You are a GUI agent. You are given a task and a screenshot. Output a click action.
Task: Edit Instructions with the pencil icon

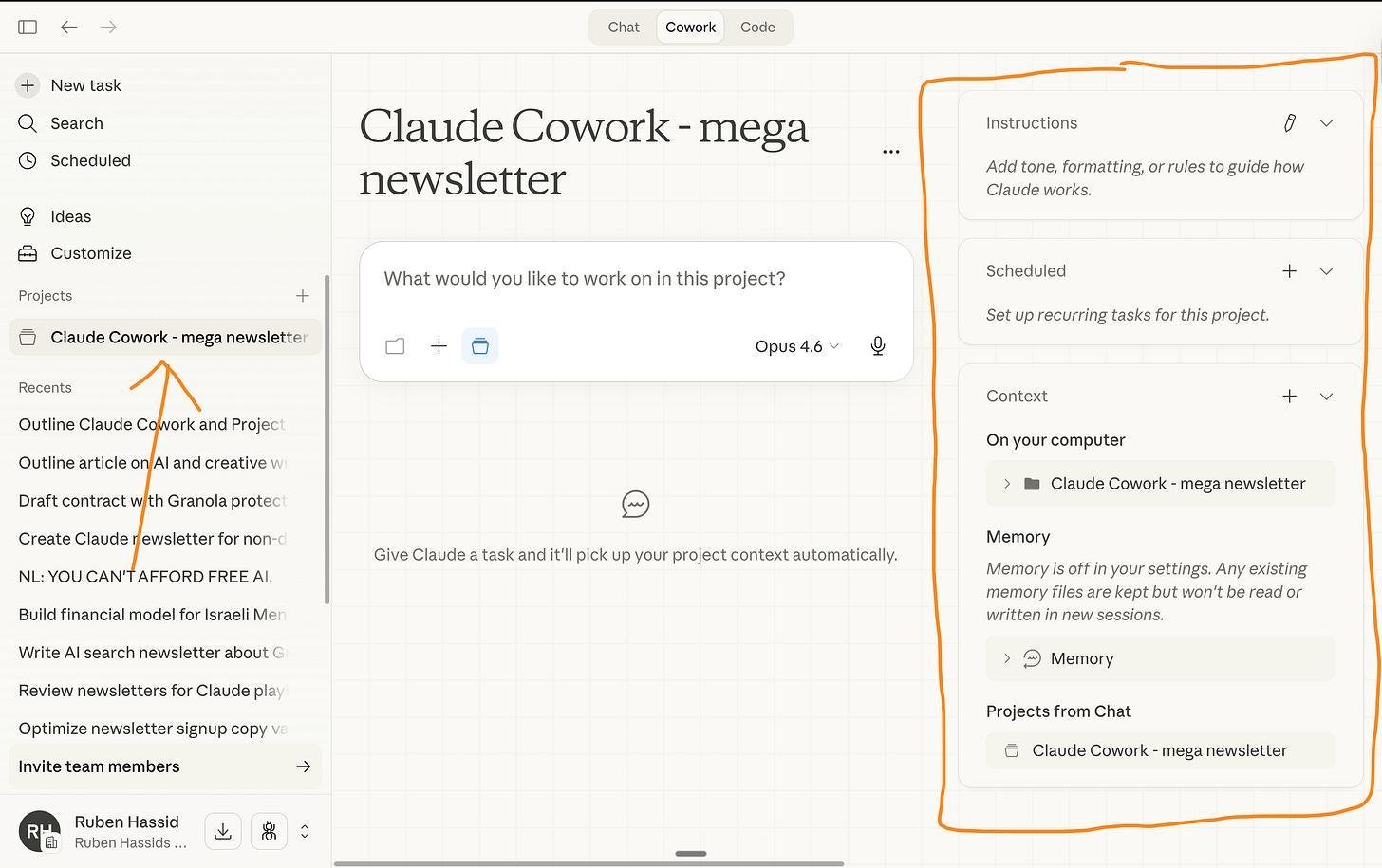tap(1289, 123)
